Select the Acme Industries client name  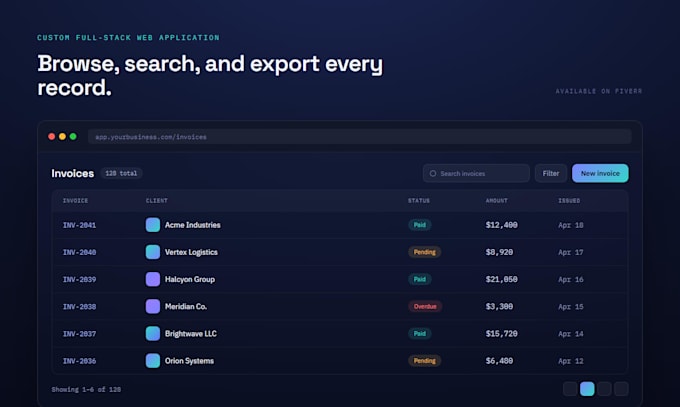(x=193, y=225)
